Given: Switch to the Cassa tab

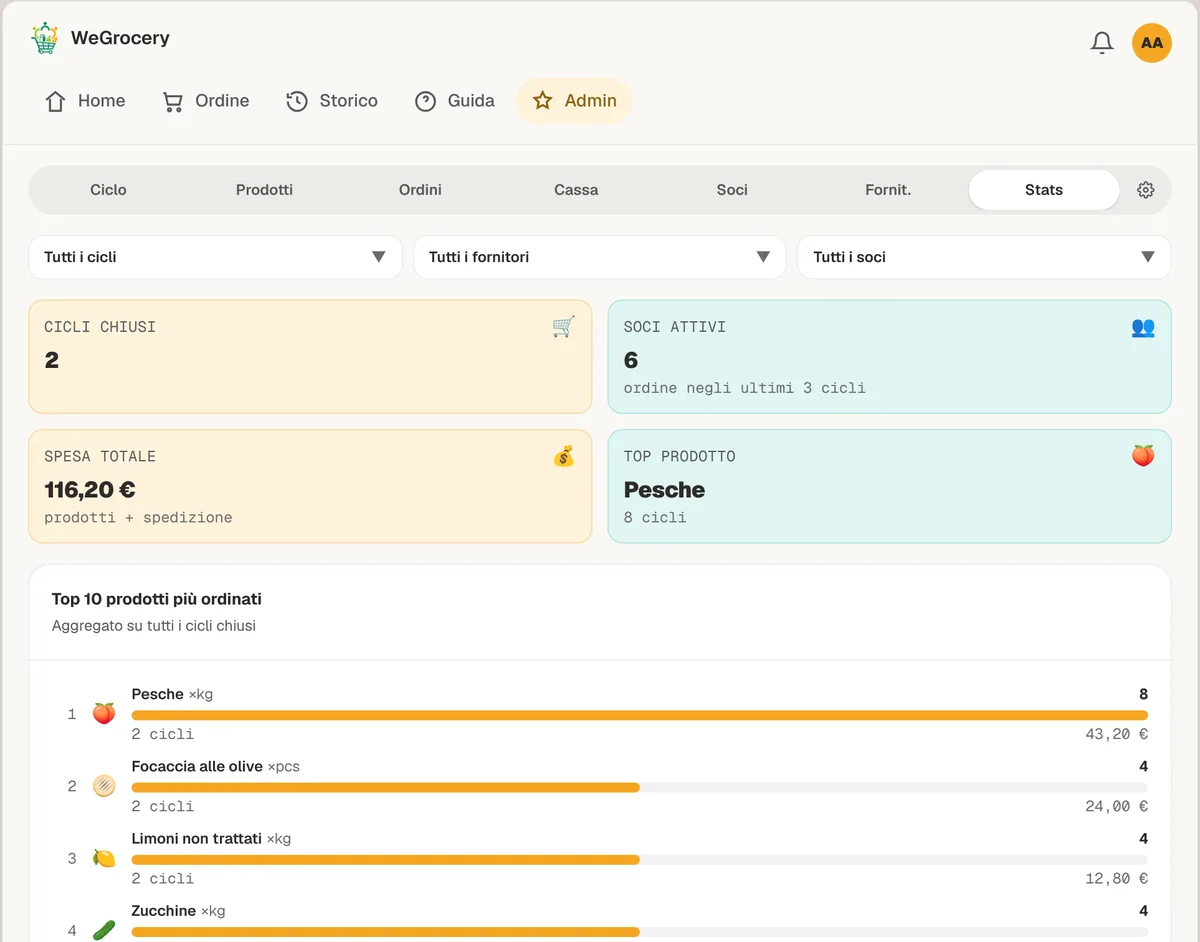Looking at the screenshot, I should pyautogui.click(x=576, y=190).
